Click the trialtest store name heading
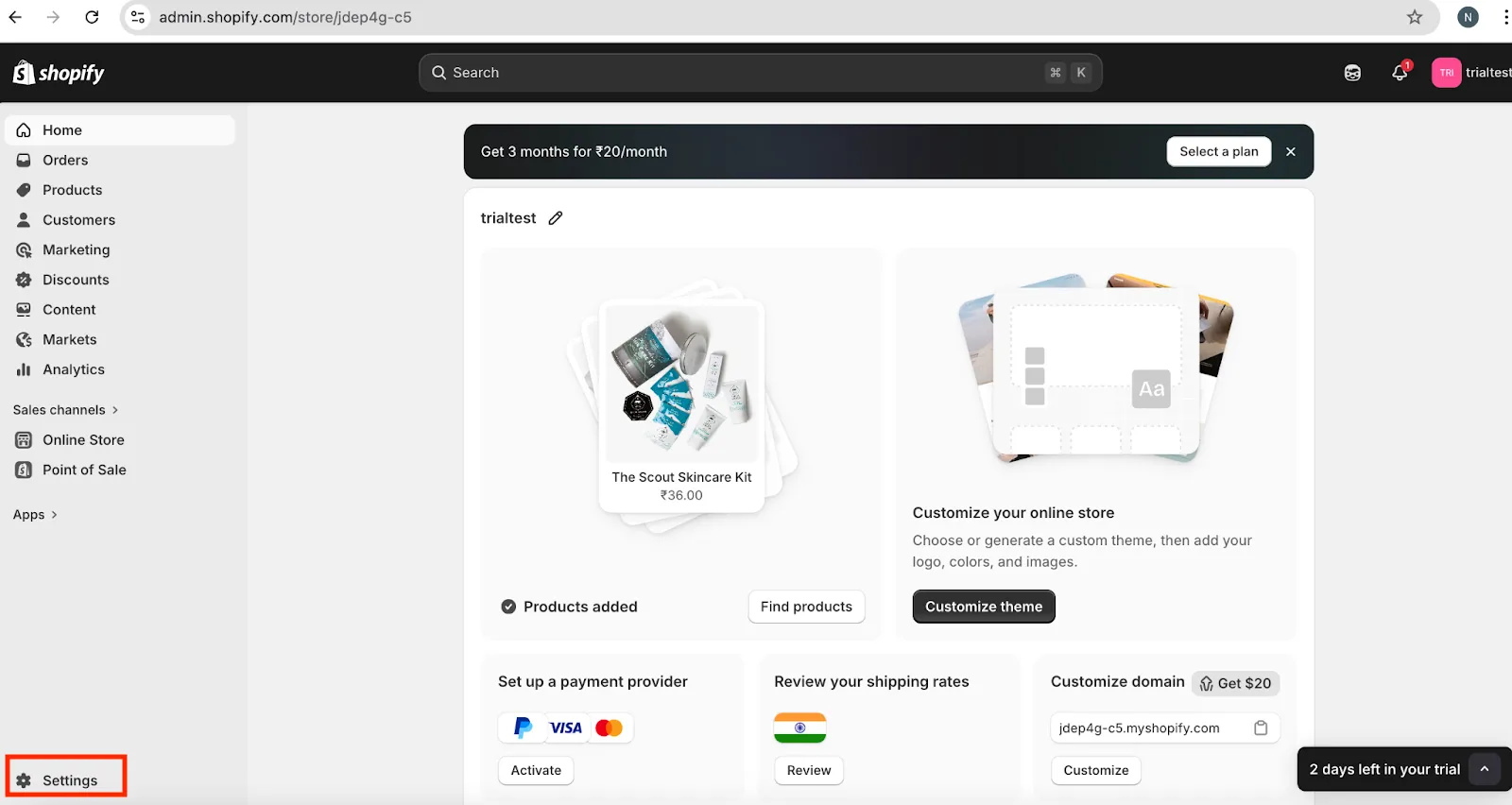The image size is (1512, 805). click(x=508, y=218)
